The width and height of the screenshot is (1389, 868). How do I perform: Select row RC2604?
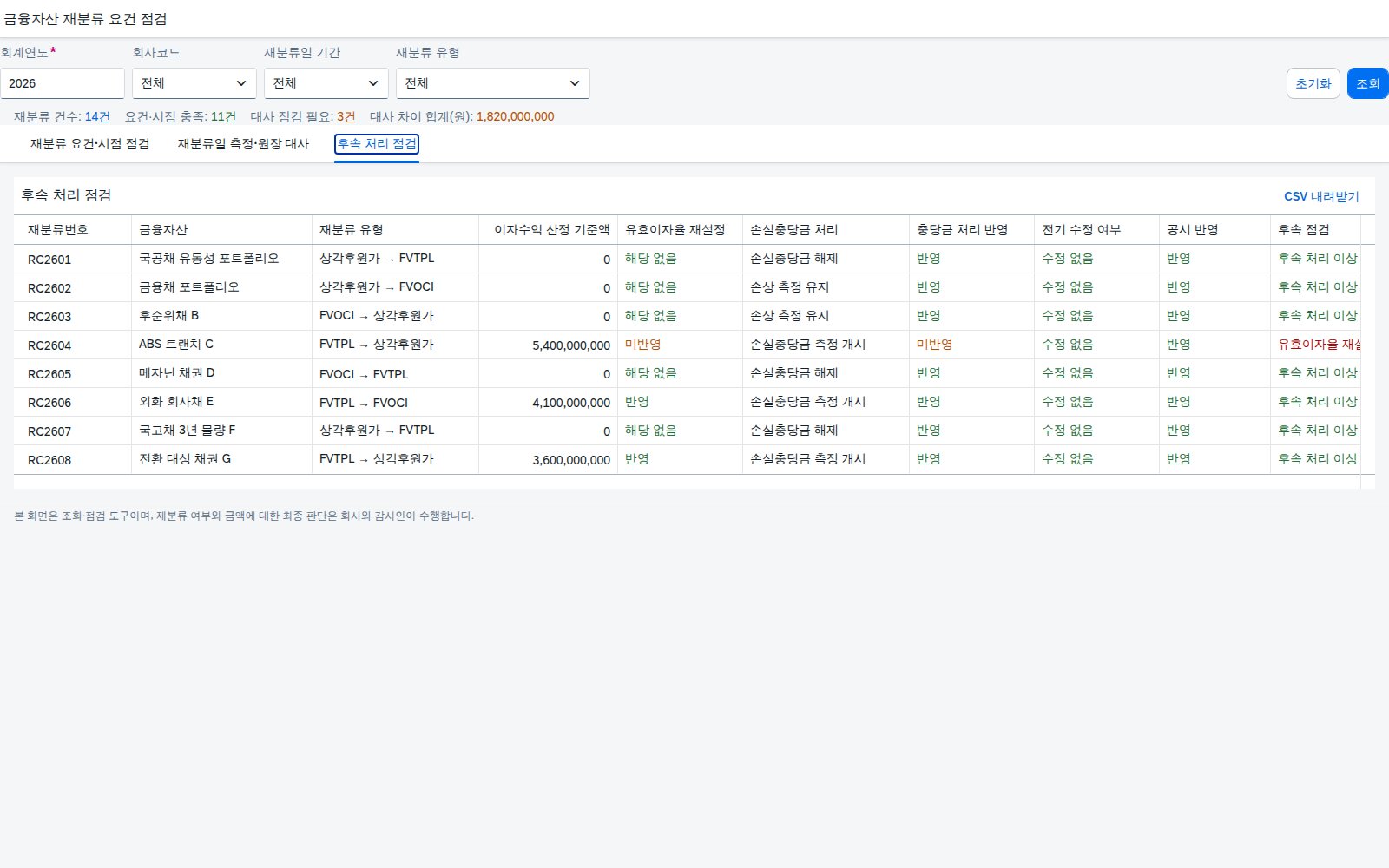click(x=688, y=345)
